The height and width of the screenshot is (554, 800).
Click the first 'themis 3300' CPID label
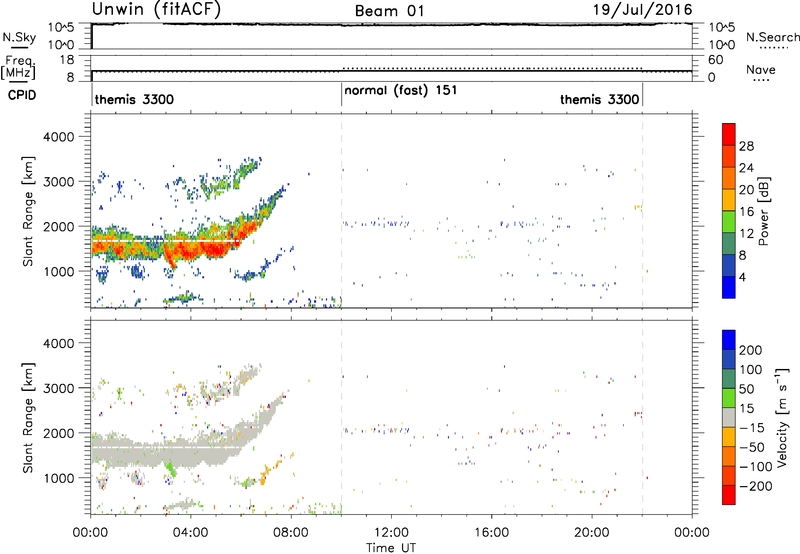tap(134, 99)
